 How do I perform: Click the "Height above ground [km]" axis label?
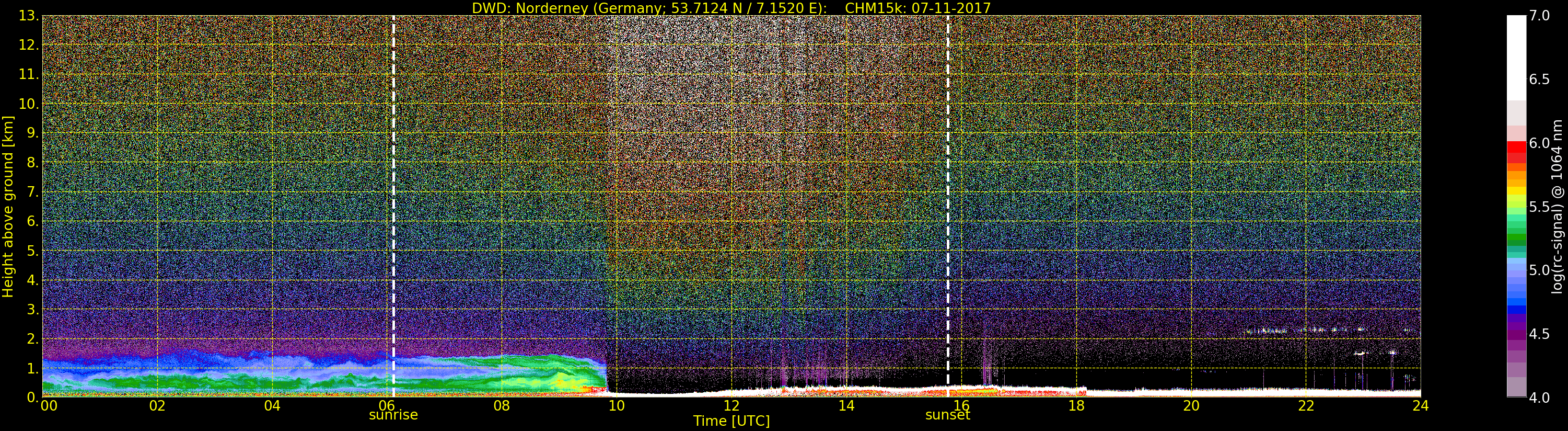click(x=8, y=206)
